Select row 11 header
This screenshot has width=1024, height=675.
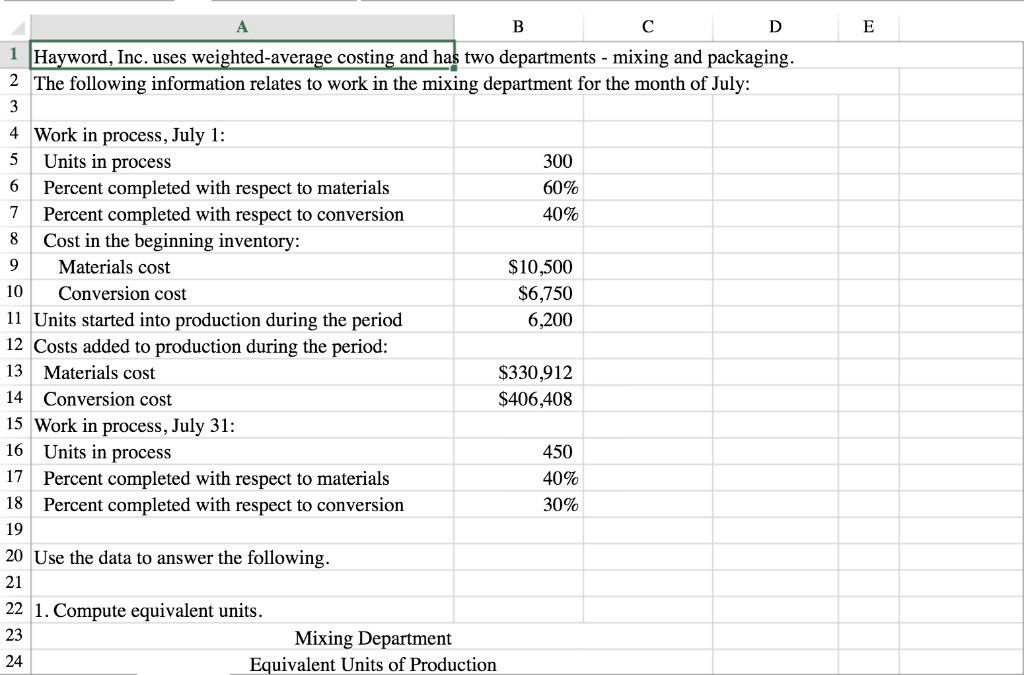click(14, 319)
